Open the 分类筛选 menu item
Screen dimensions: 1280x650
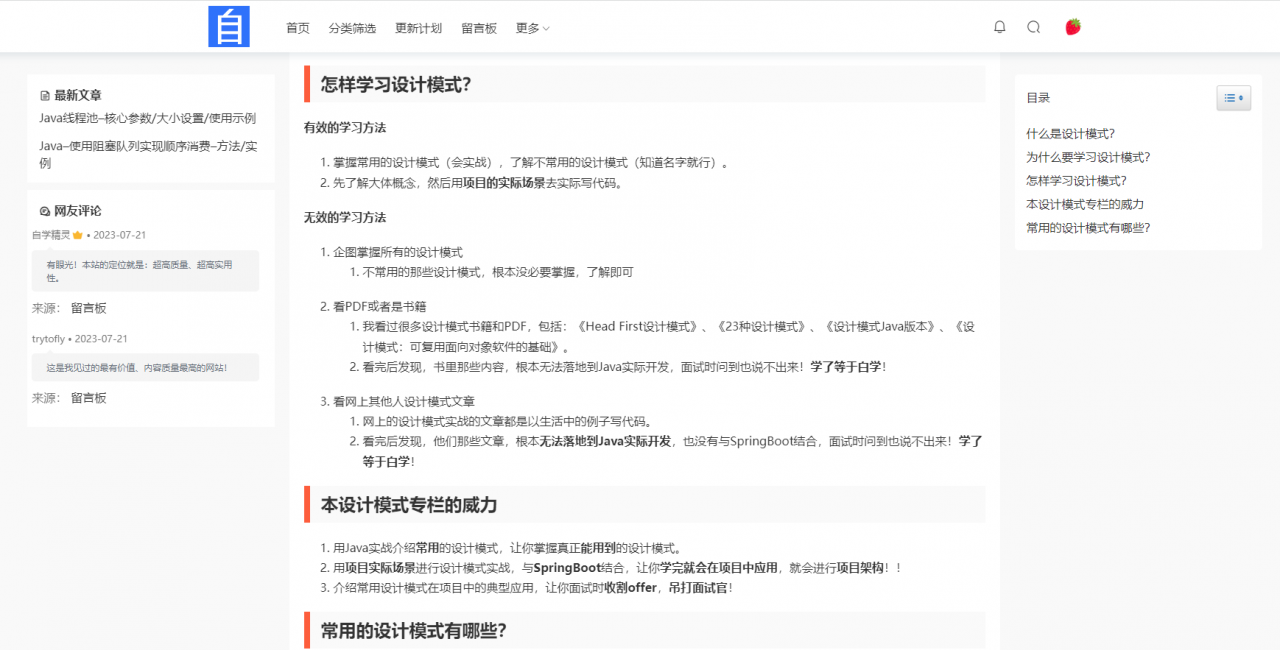352,28
